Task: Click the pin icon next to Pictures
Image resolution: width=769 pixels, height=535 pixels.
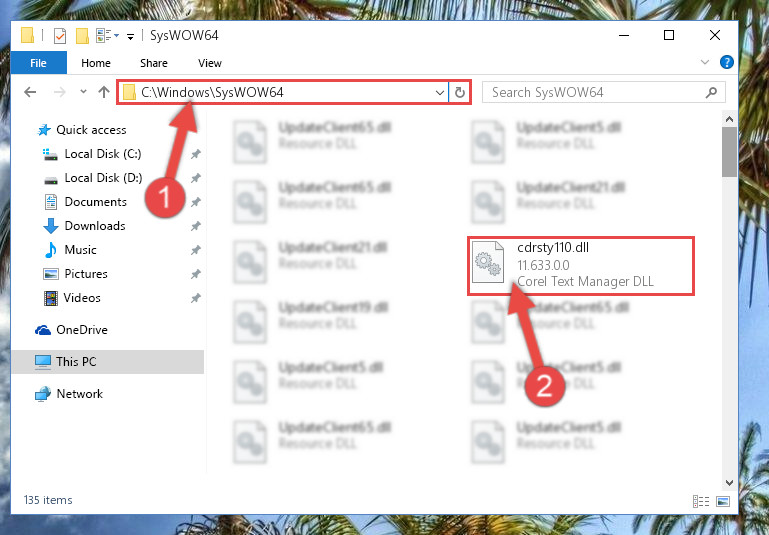Action: (x=196, y=274)
